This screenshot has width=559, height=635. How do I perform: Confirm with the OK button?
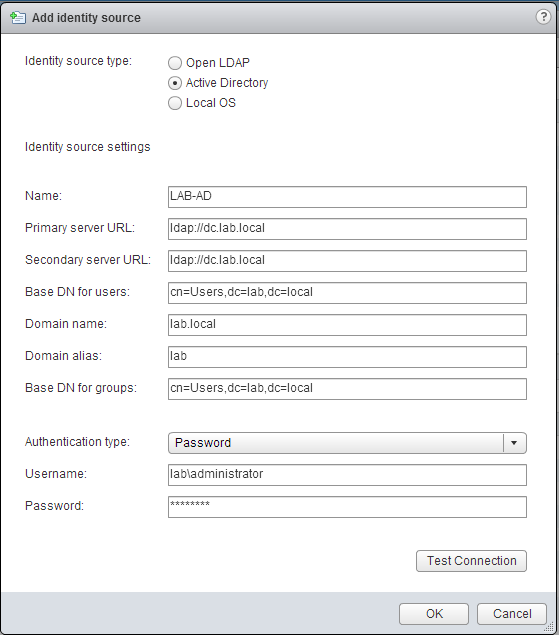coord(434,614)
